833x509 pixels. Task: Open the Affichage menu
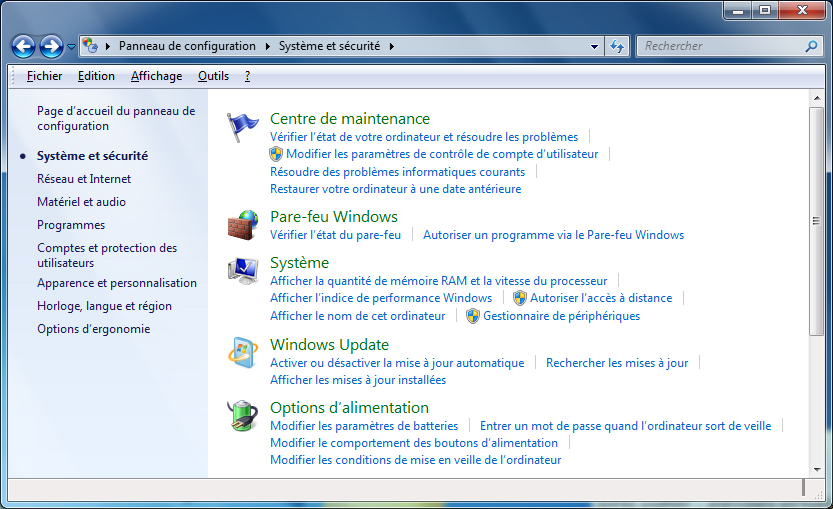[157, 76]
